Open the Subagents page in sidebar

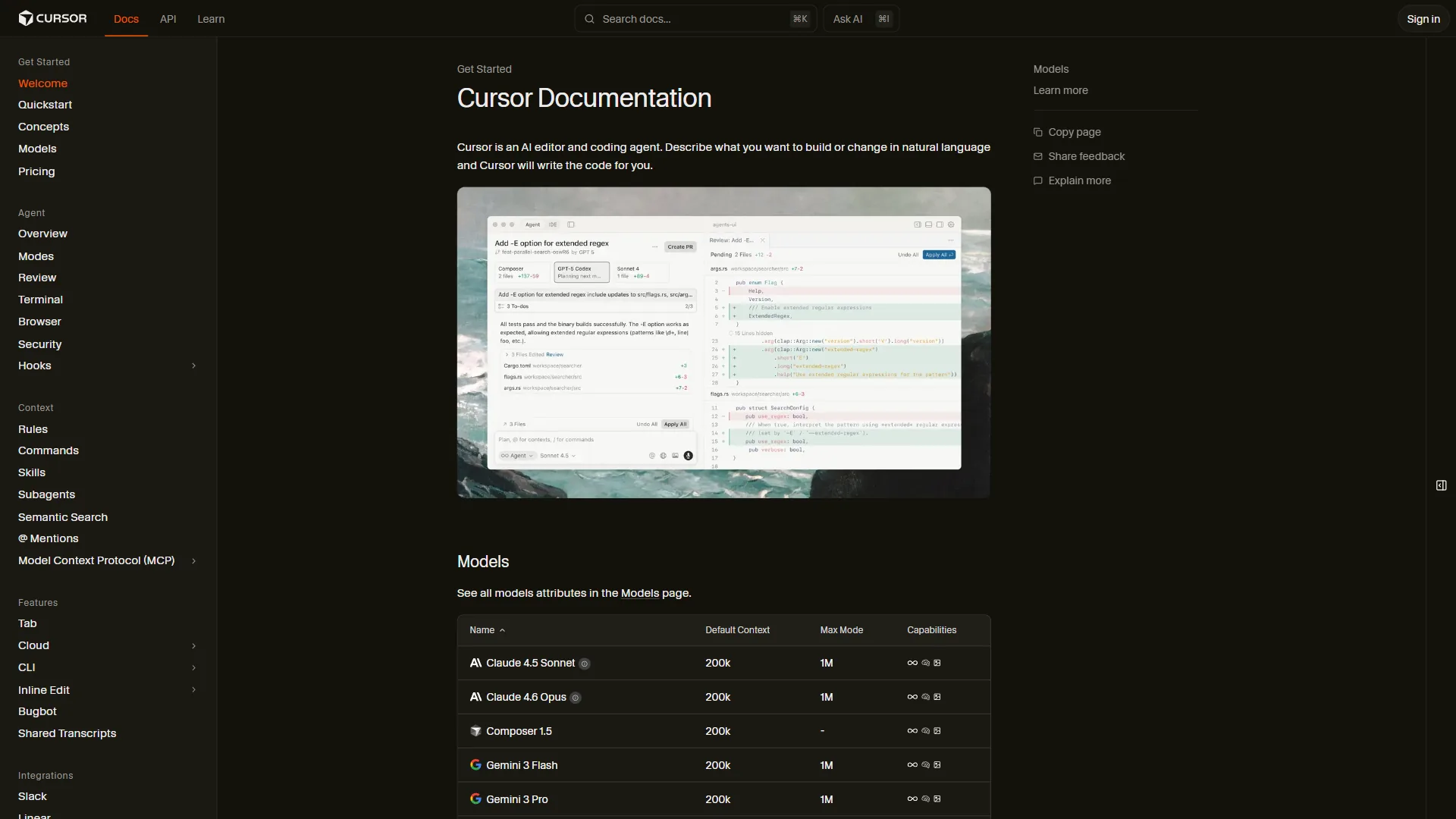(46, 494)
